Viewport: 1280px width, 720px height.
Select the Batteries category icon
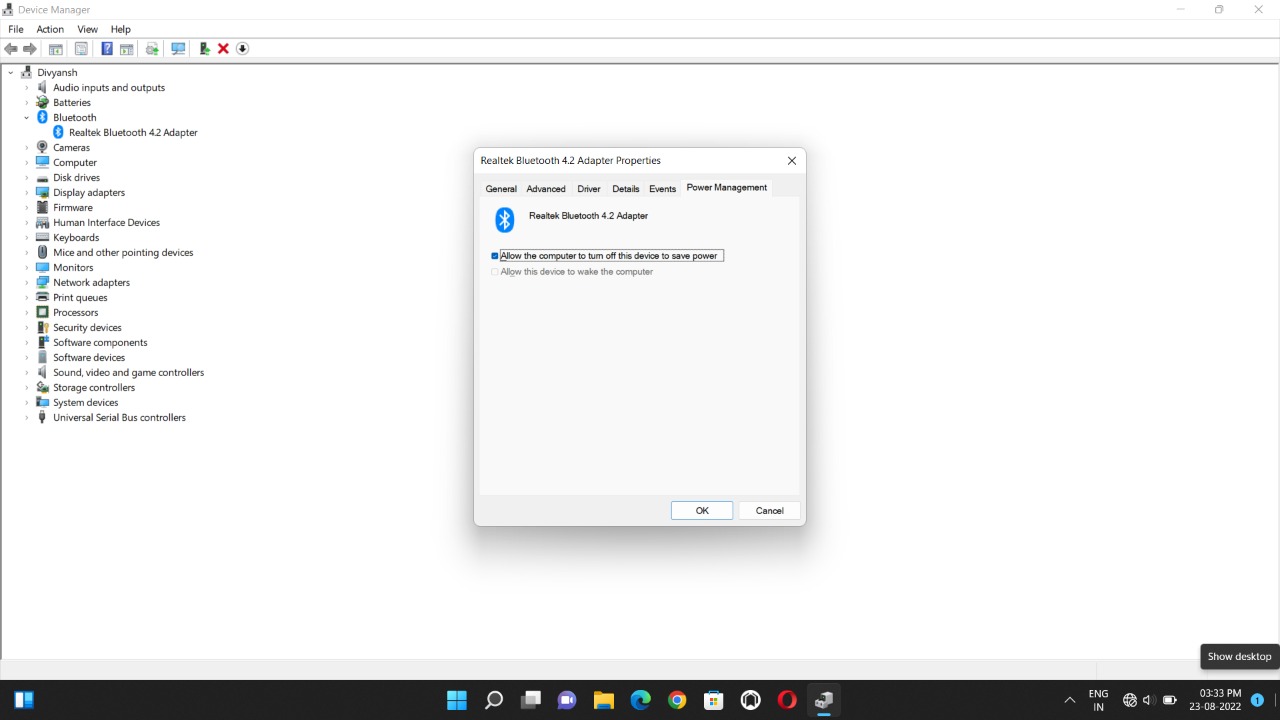click(42, 102)
